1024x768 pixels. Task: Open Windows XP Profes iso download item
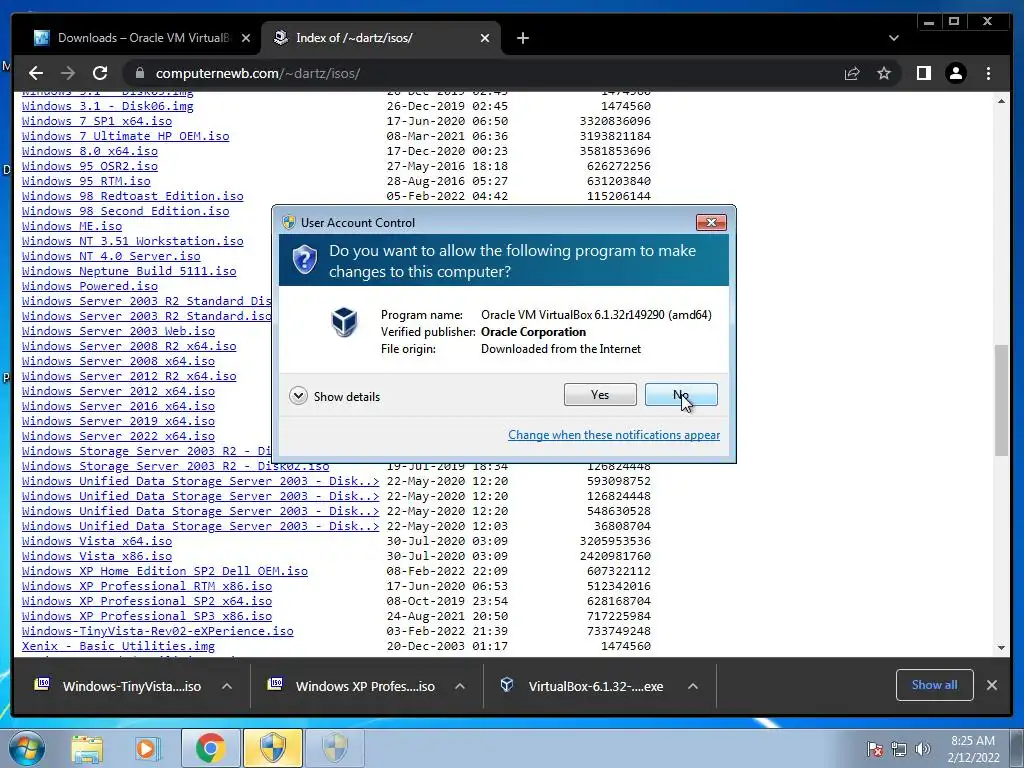352,686
